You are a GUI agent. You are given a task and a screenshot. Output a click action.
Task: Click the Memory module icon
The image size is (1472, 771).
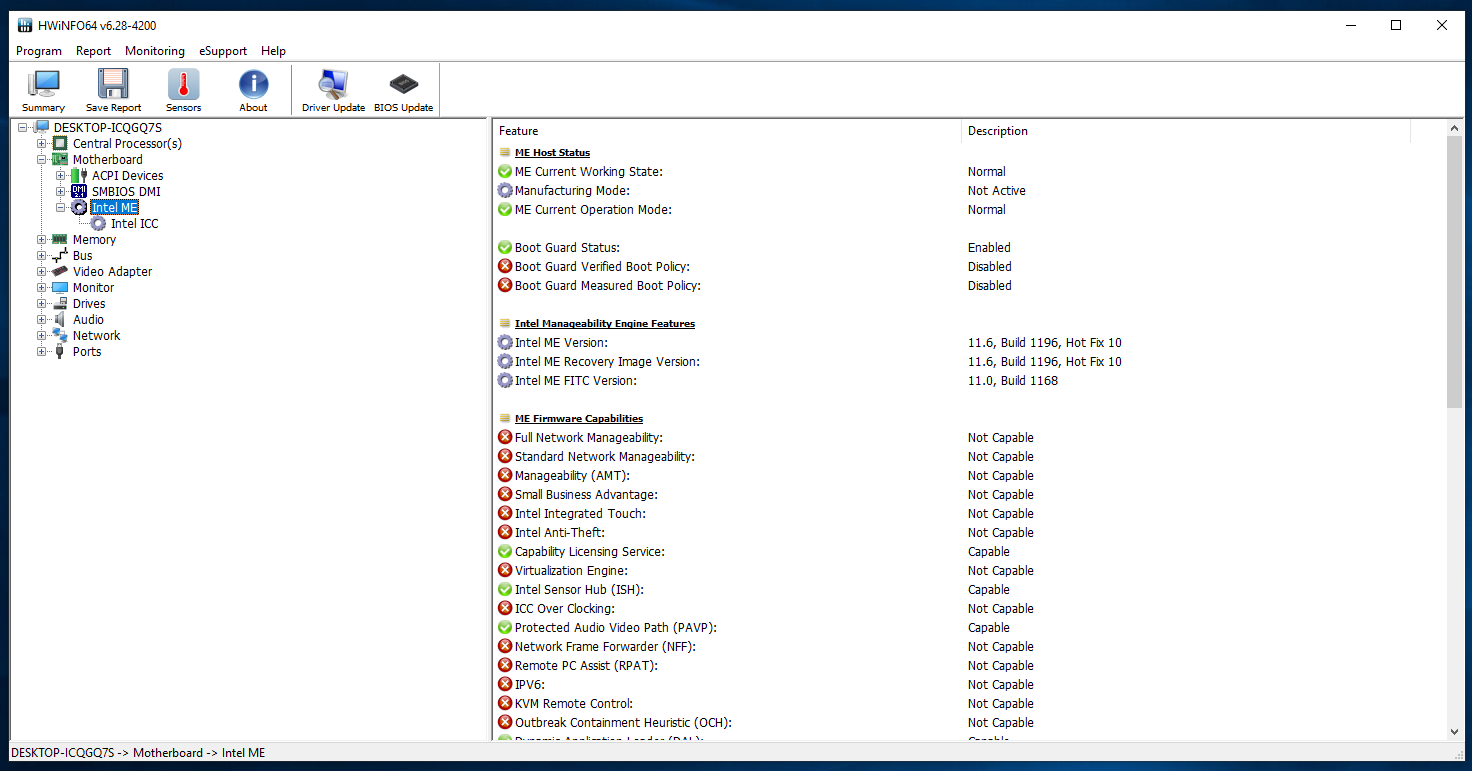point(60,240)
